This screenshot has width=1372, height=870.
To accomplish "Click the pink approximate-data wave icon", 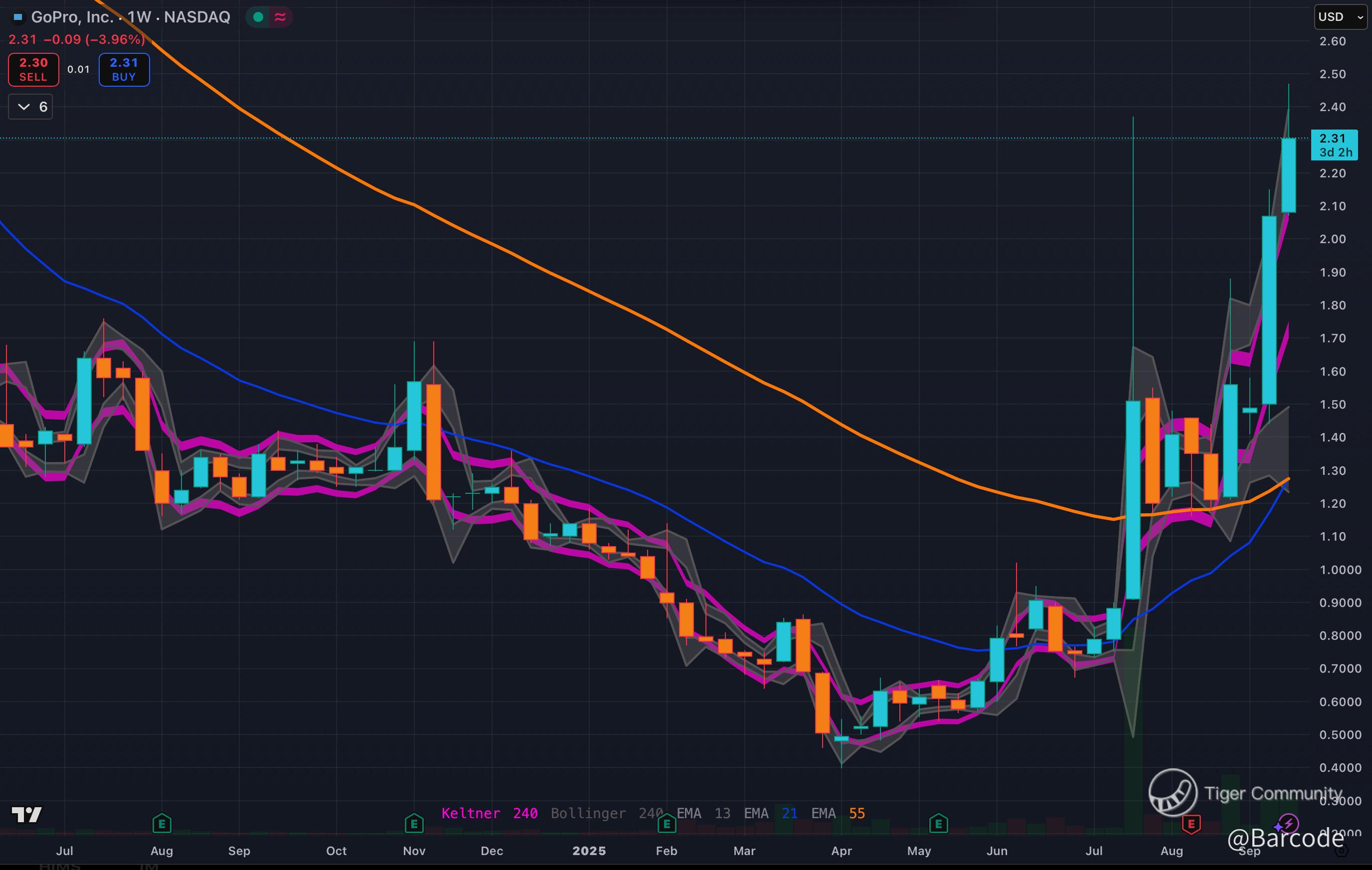I will click(x=280, y=17).
